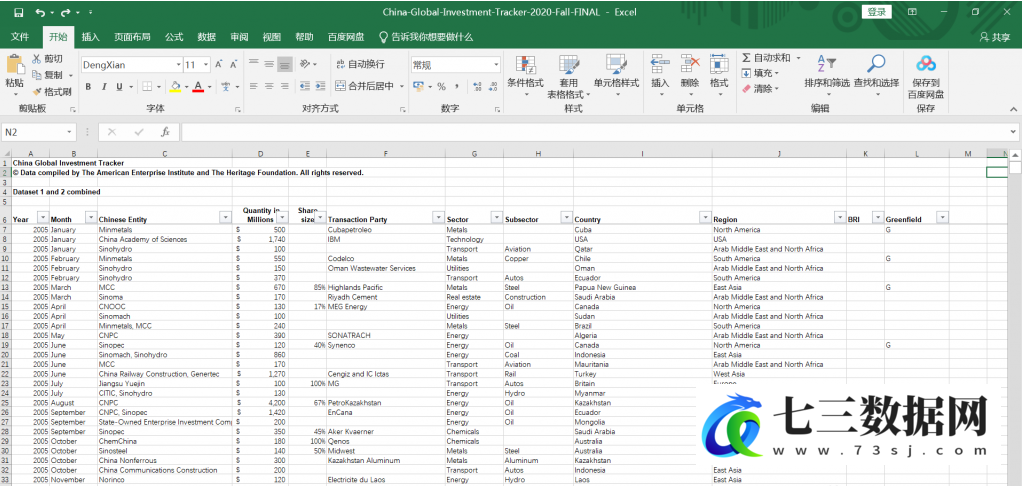Align text to the right

tap(284, 86)
